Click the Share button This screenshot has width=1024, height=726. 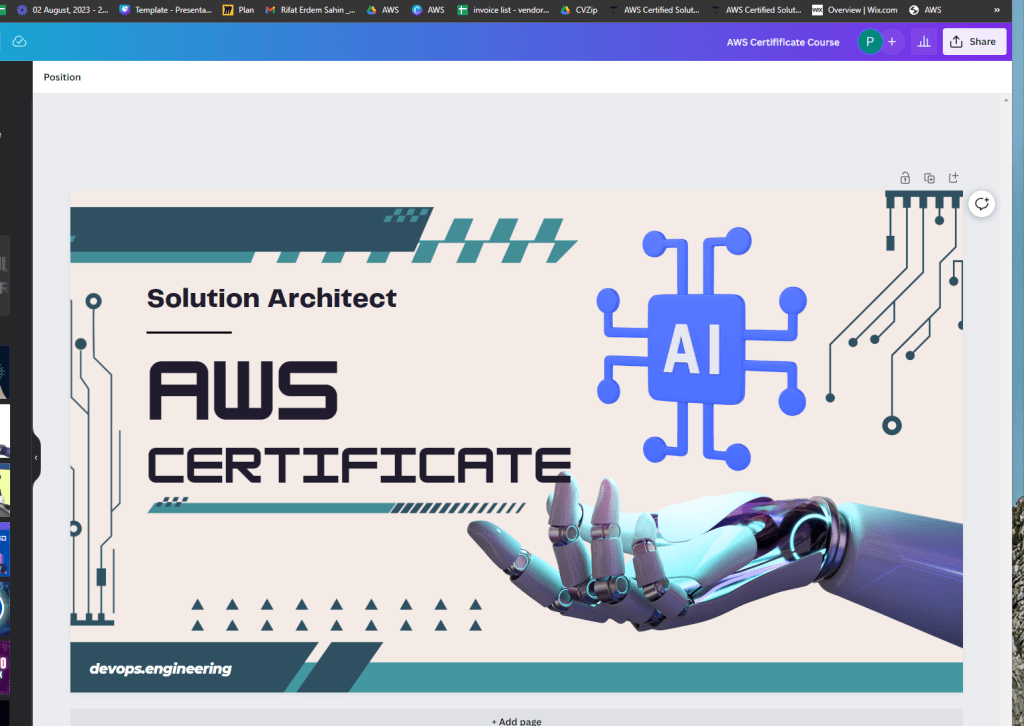click(974, 42)
